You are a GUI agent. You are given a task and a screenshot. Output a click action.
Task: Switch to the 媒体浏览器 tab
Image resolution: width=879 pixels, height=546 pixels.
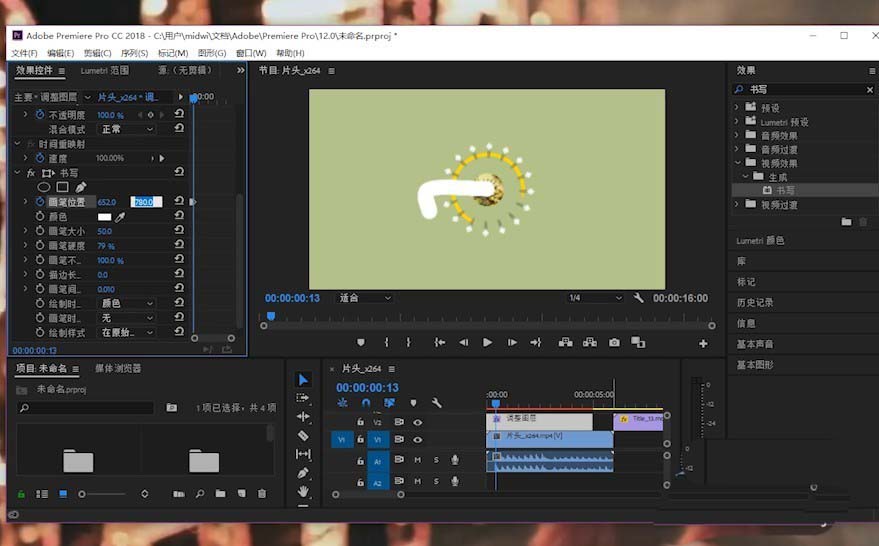click(x=118, y=369)
